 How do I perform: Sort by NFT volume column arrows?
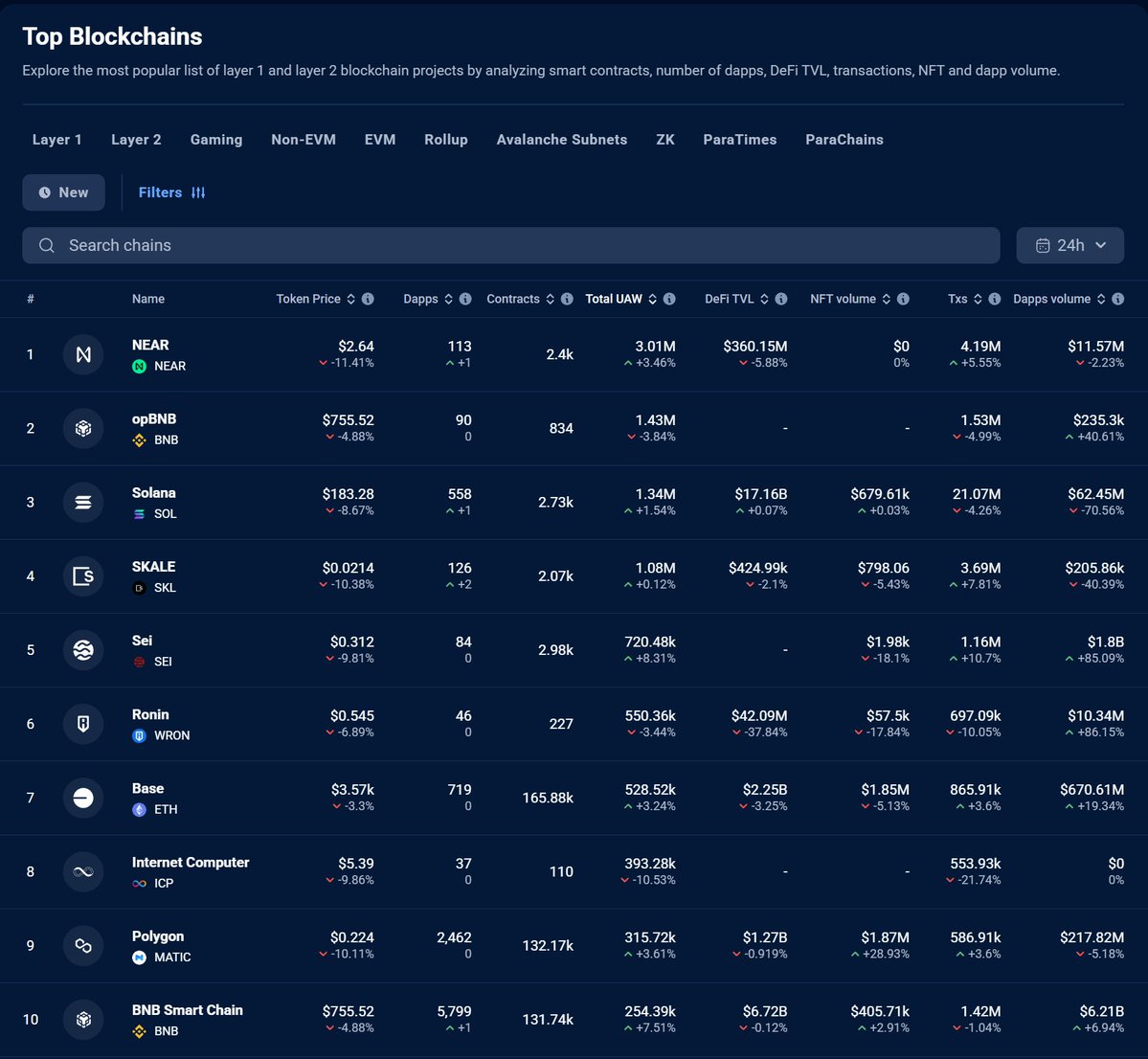tap(887, 299)
